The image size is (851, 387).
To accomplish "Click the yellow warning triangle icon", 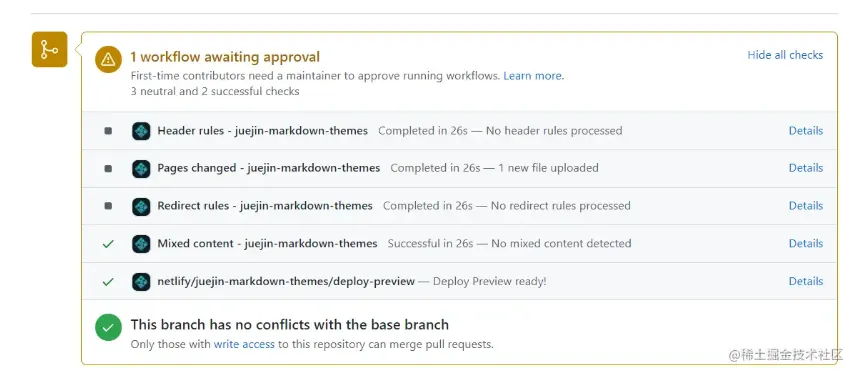I will (108, 59).
